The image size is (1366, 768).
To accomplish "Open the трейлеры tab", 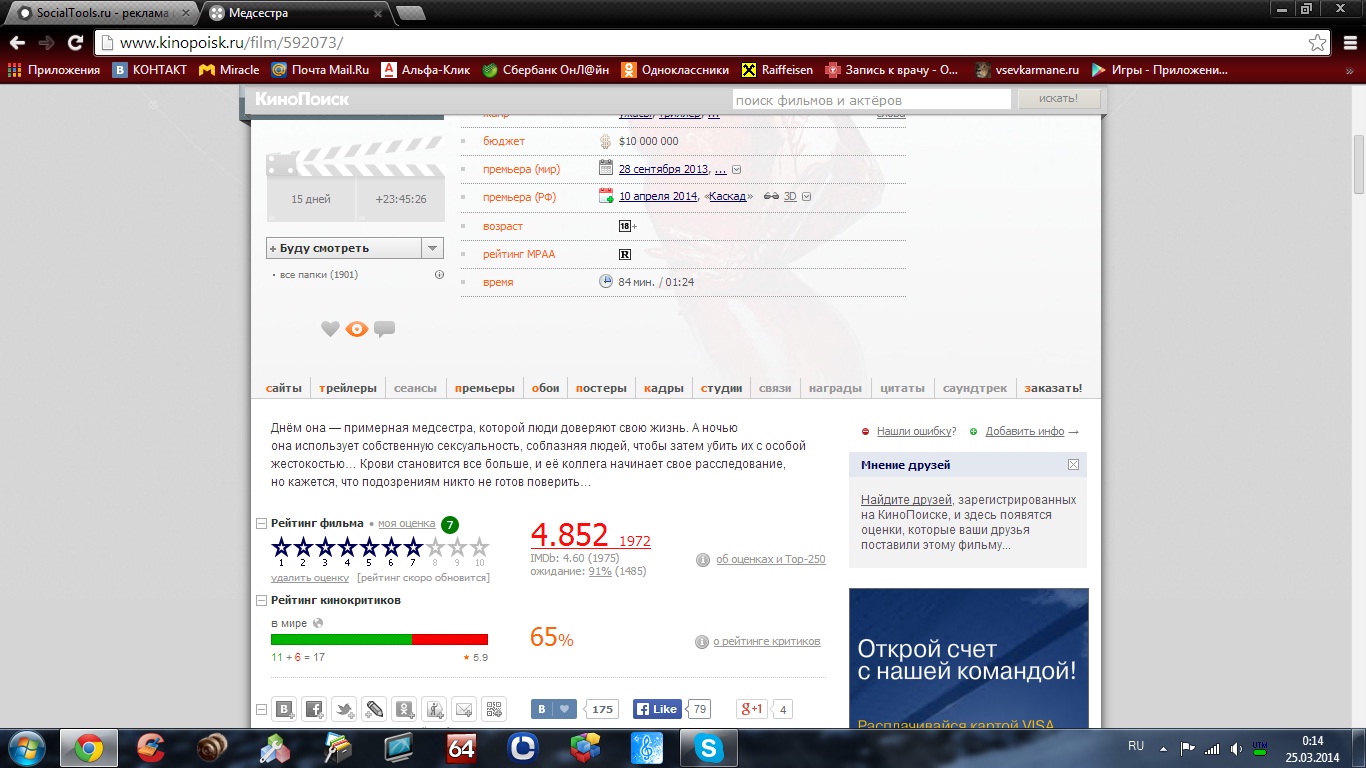I will (348, 388).
